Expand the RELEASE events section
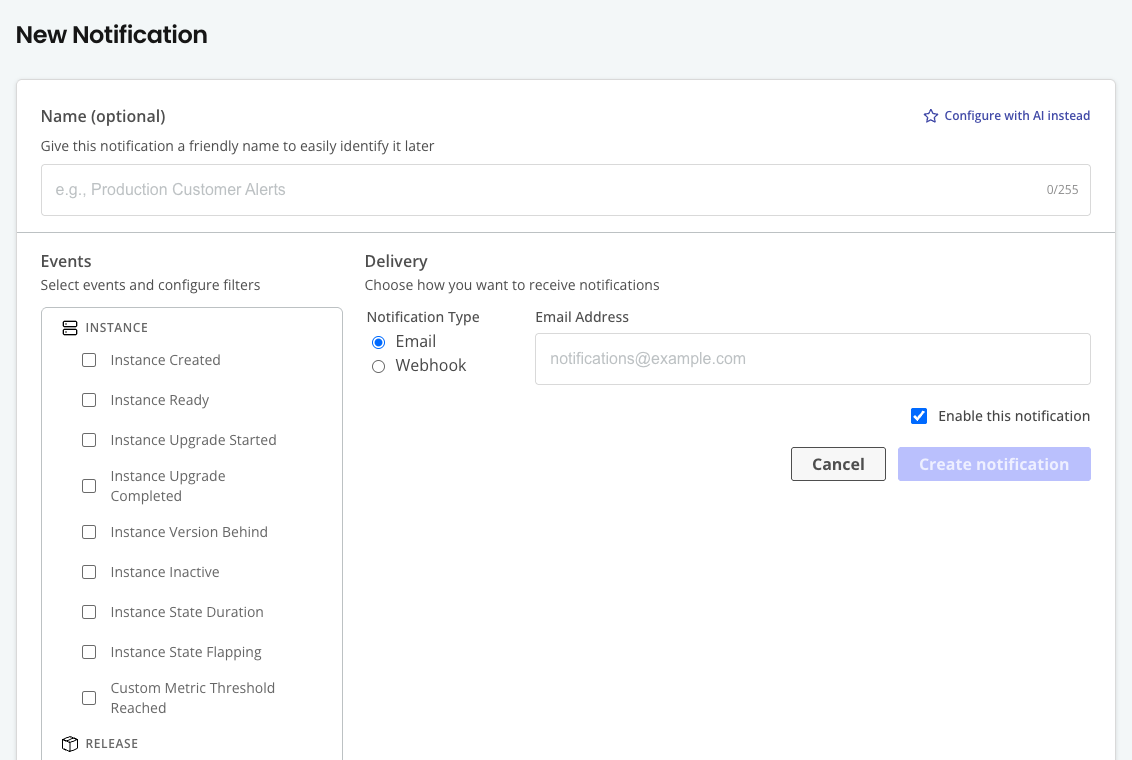The width and height of the screenshot is (1132, 760). coord(111,744)
